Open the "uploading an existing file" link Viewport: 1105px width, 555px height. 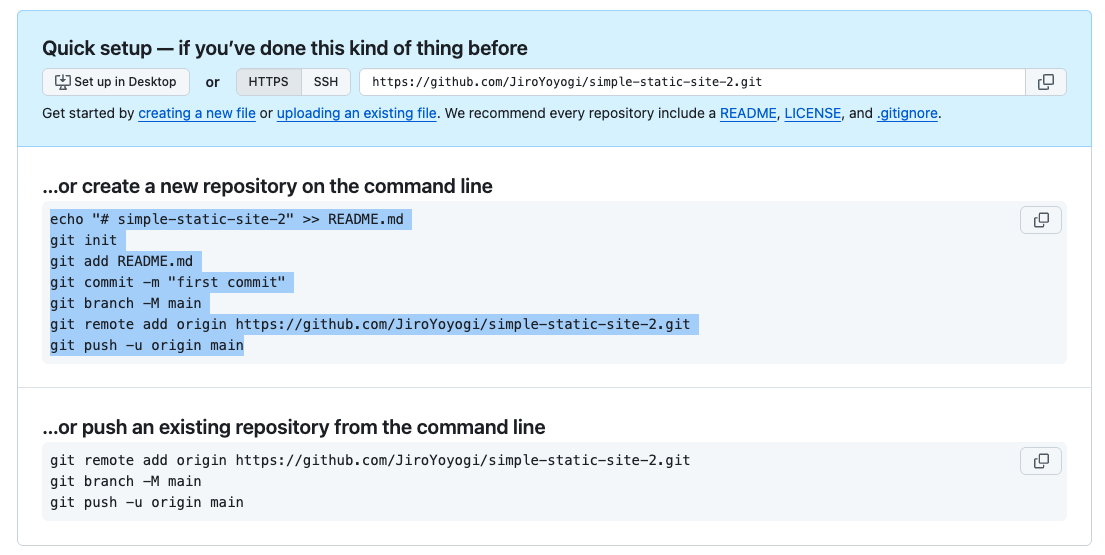356,114
